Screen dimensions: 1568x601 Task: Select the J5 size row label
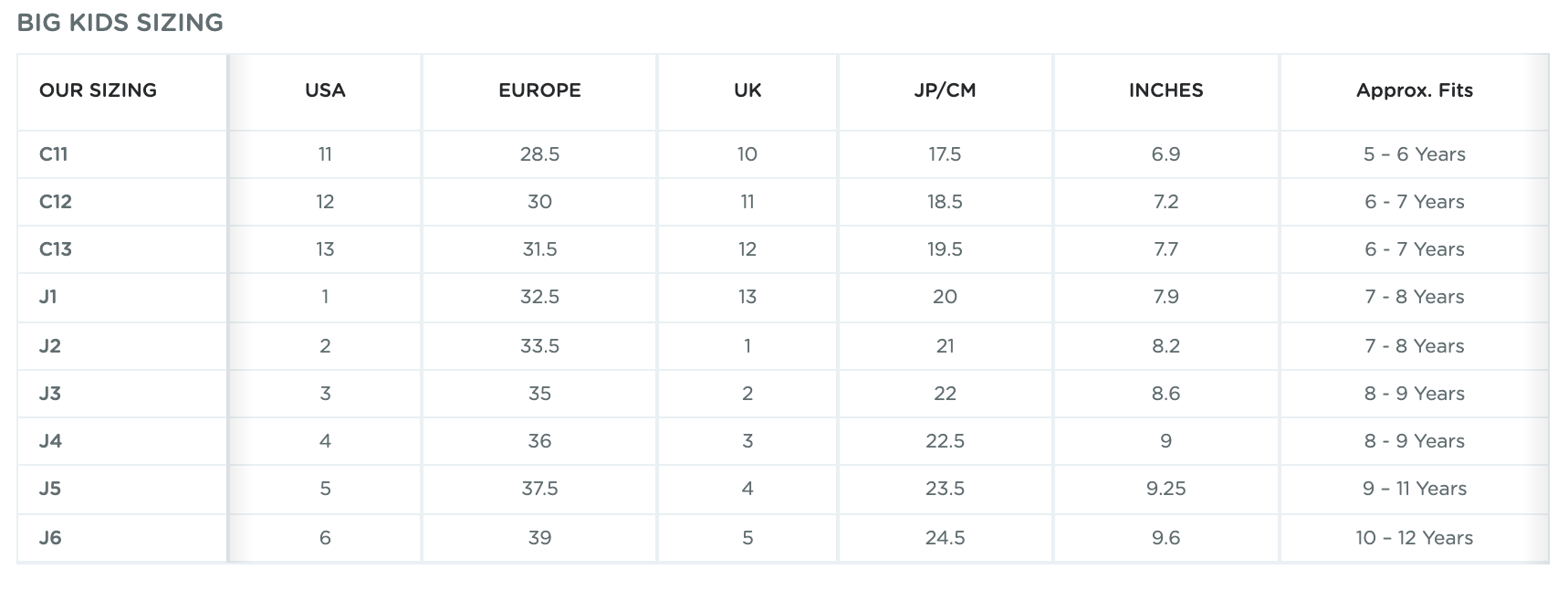(50, 489)
